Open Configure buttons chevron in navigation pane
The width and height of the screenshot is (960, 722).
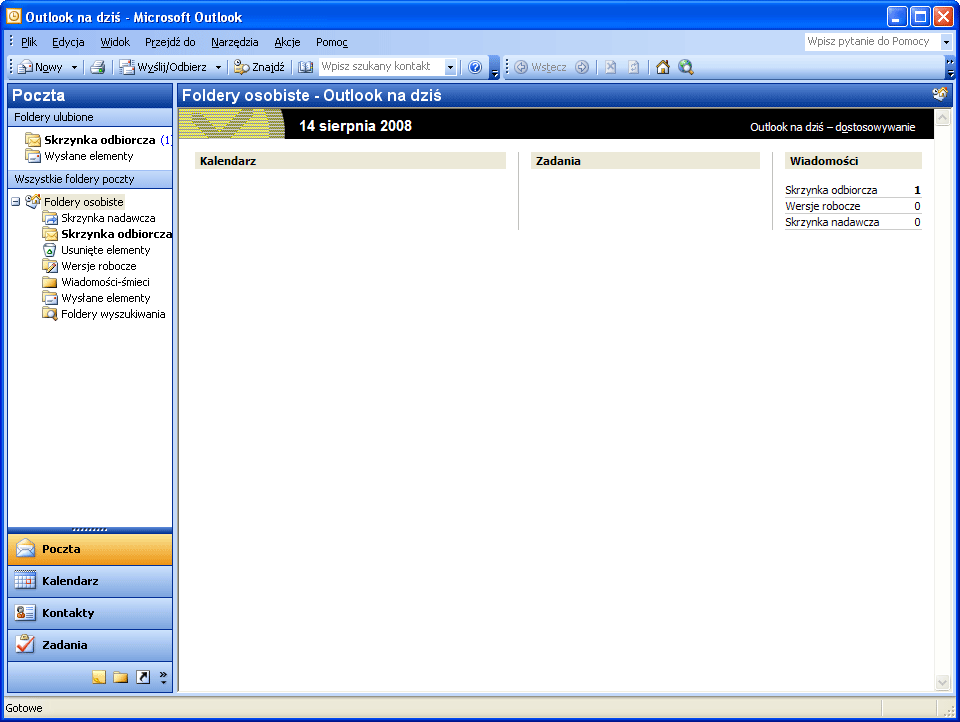click(163, 677)
